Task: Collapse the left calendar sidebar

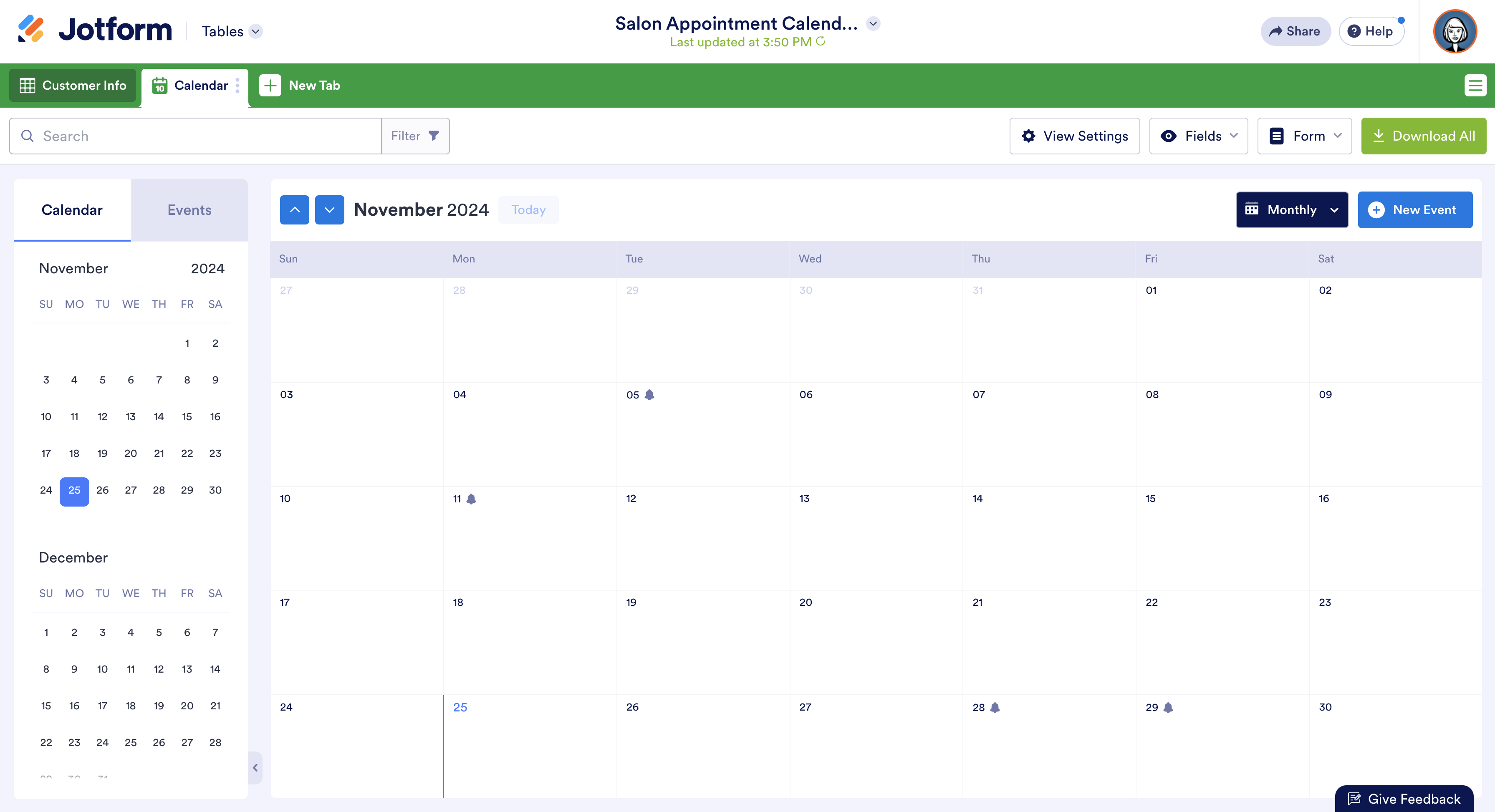Action: coord(255,767)
